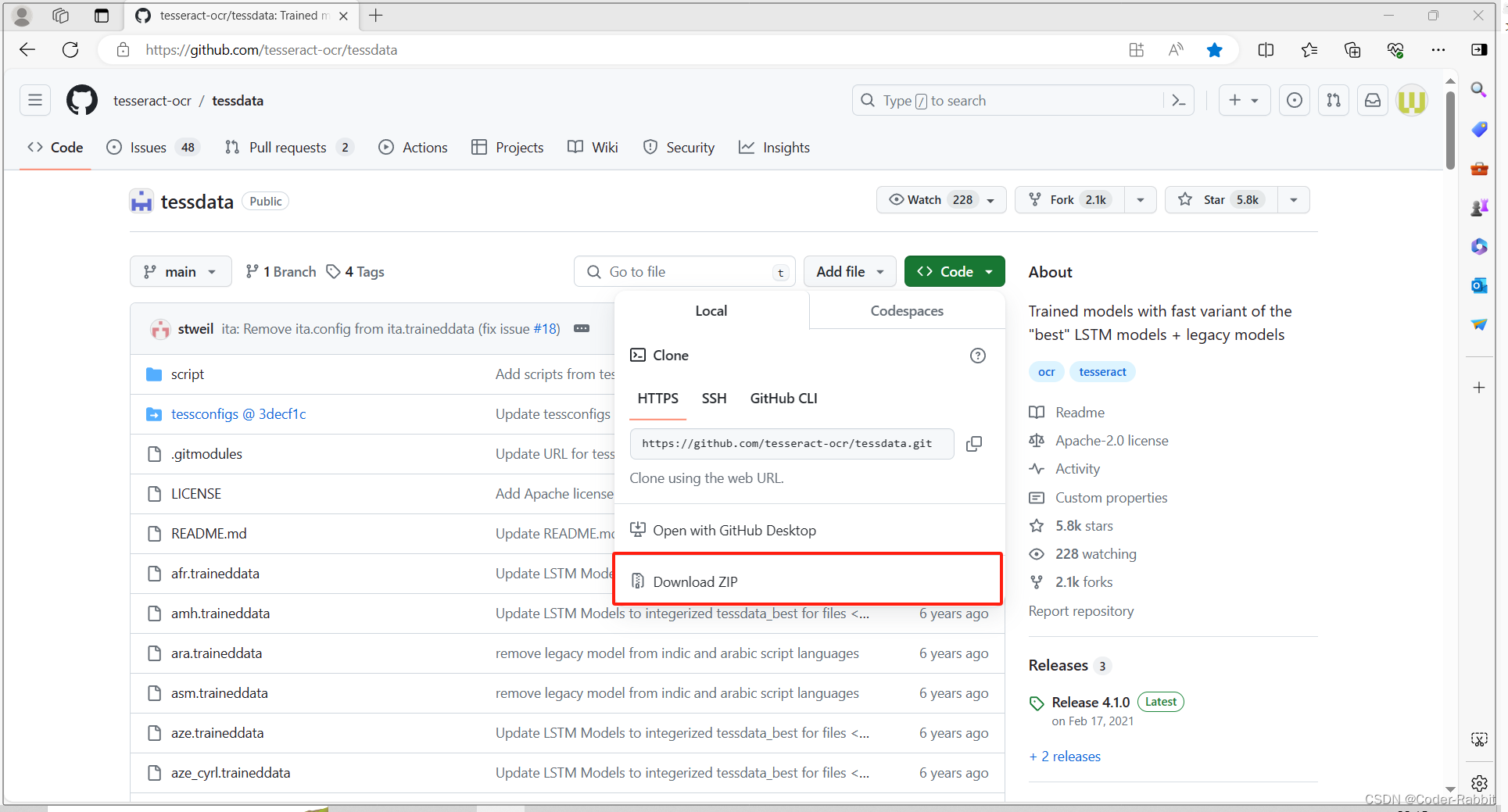
Task: Select the Local tab
Action: pos(711,311)
